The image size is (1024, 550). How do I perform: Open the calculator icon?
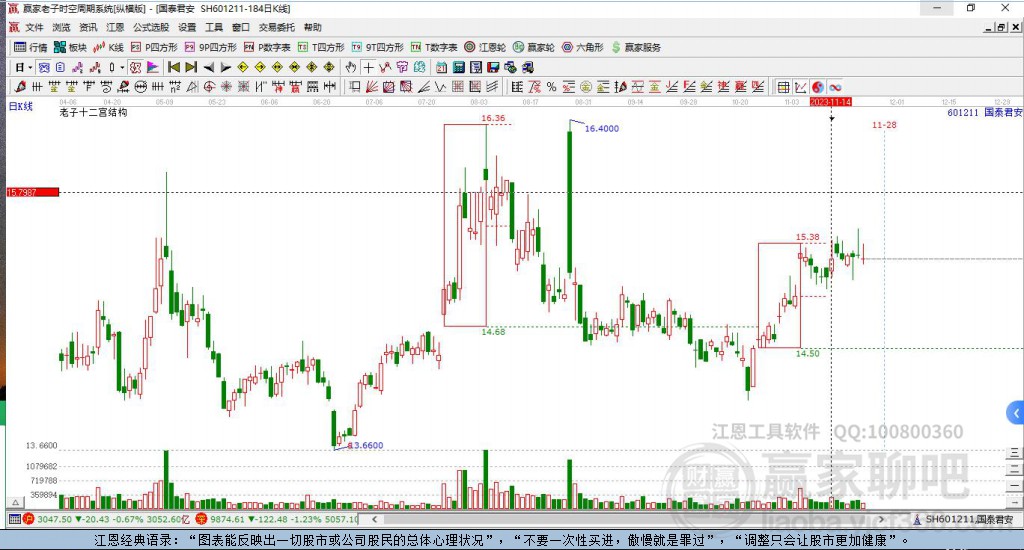click(458, 67)
